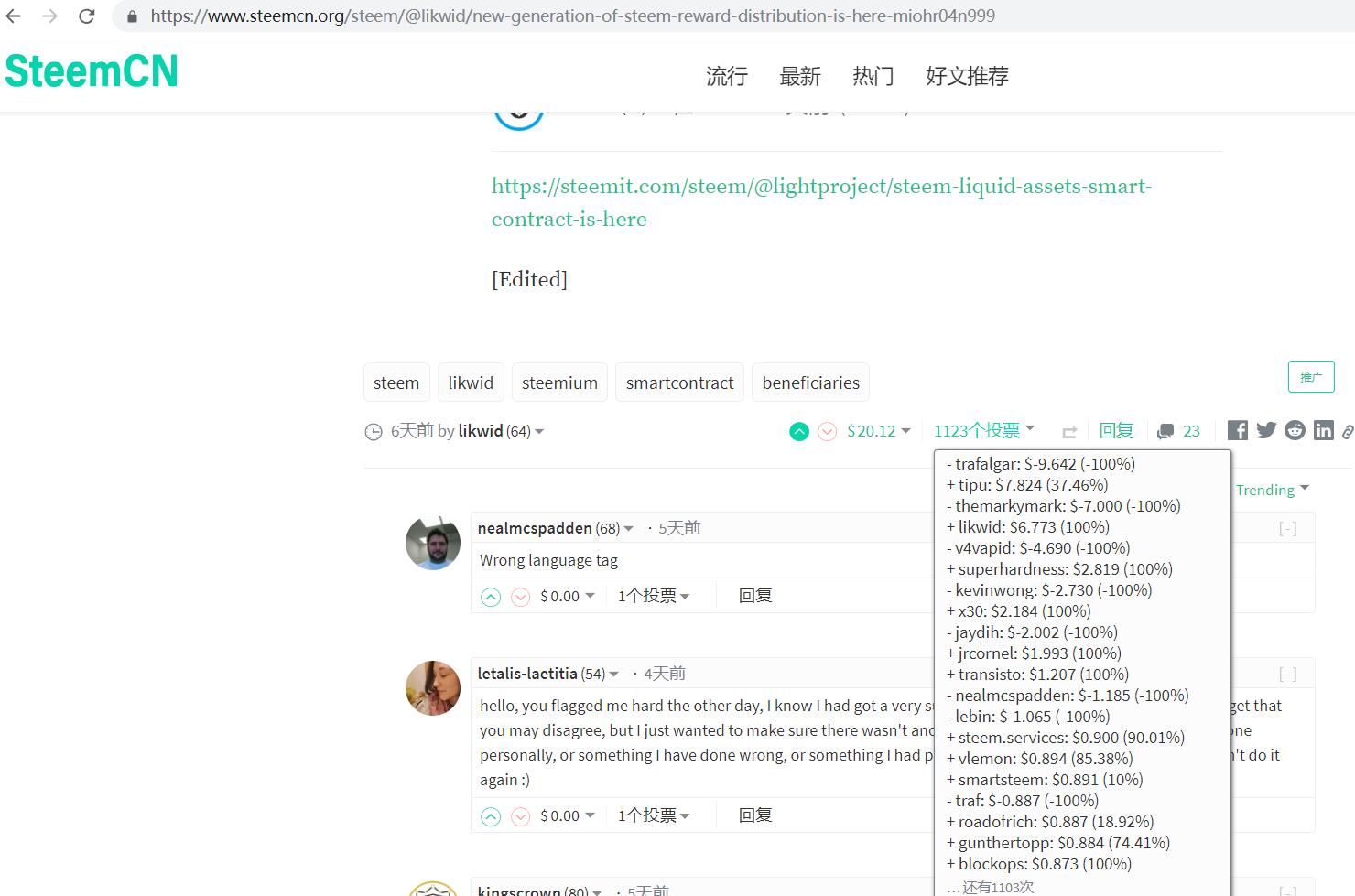The width and height of the screenshot is (1355, 896).
Task: Open the 流行 tab
Action: tap(727, 76)
